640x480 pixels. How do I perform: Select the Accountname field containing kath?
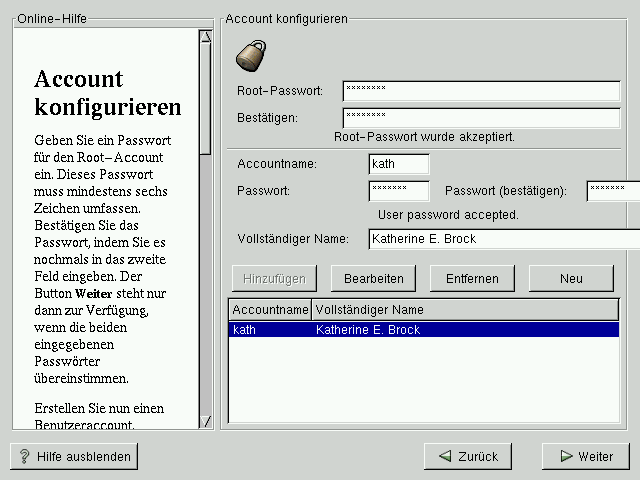(x=398, y=164)
